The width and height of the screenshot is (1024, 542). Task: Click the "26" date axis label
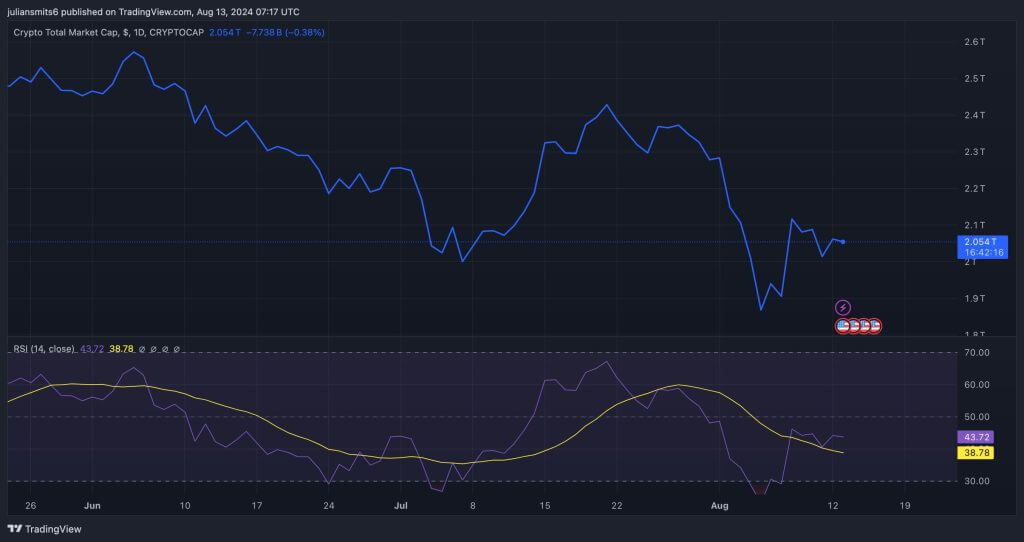coord(31,505)
